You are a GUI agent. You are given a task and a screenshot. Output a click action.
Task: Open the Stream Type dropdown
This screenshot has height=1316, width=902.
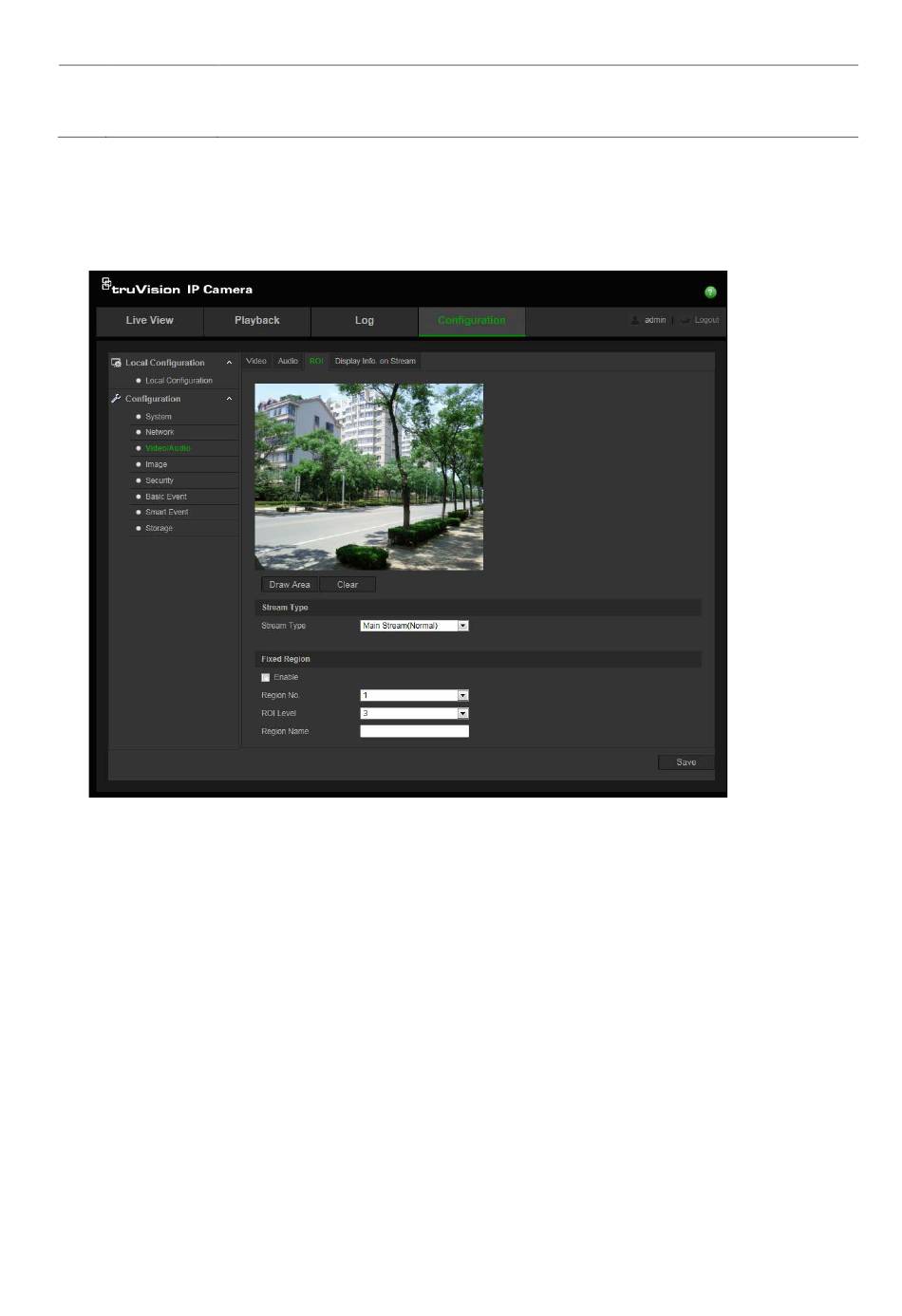(415, 626)
